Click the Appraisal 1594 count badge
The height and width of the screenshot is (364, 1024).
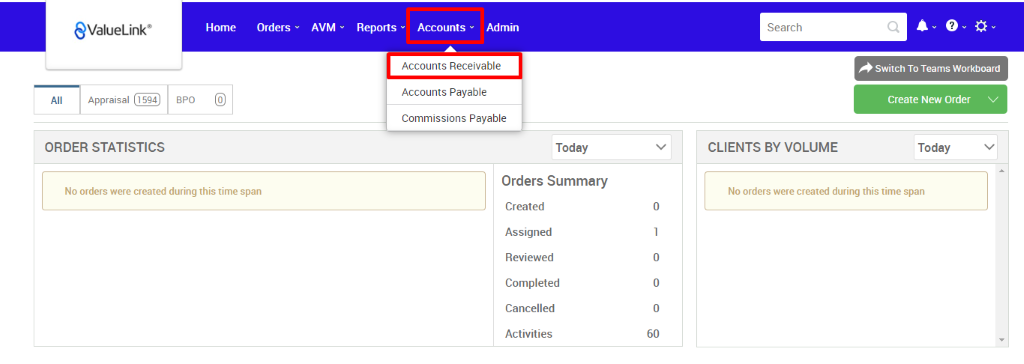point(148,100)
